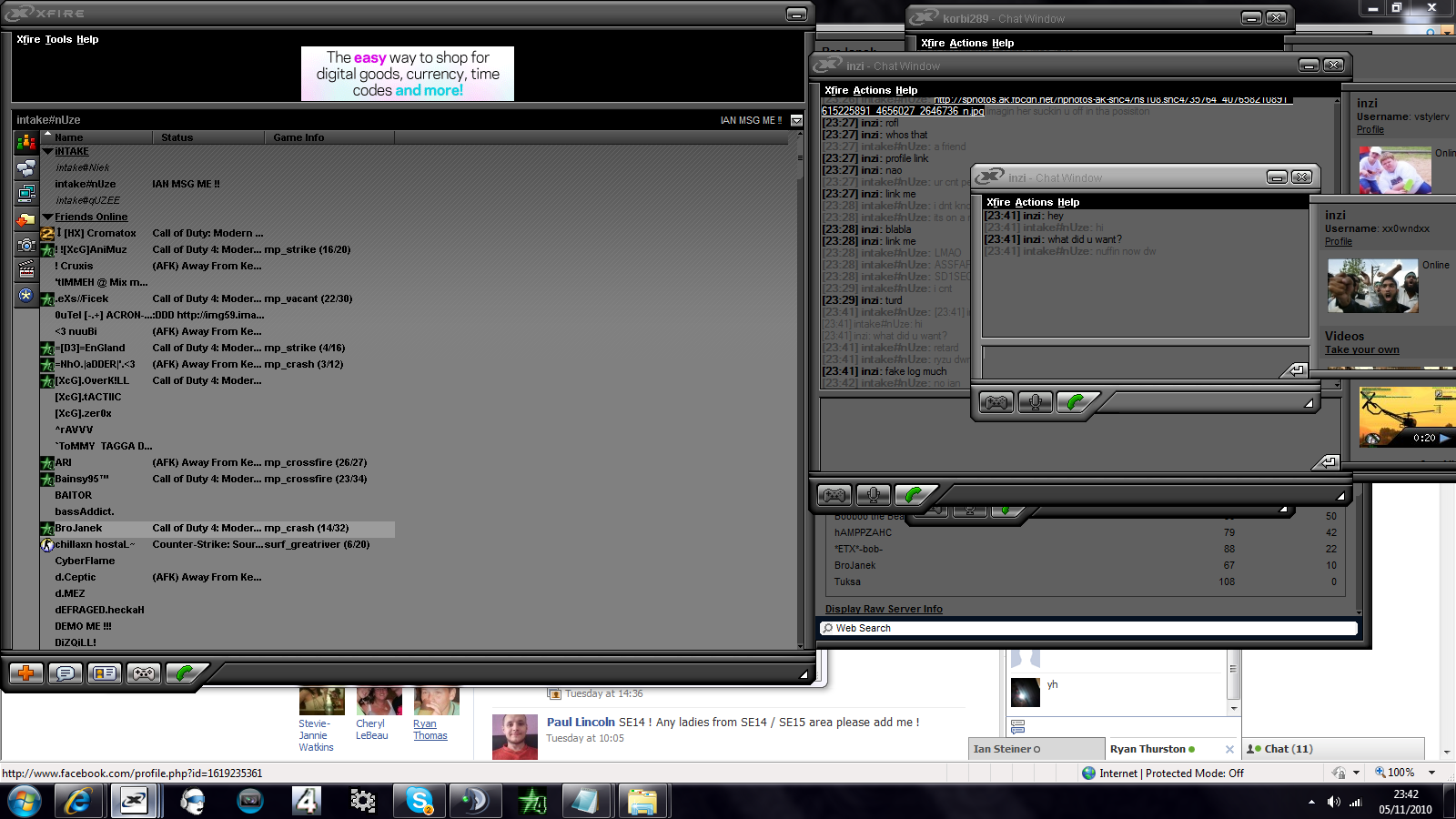Click the Web Search input field
Screen dimensions: 1456x819
click(1088, 628)
